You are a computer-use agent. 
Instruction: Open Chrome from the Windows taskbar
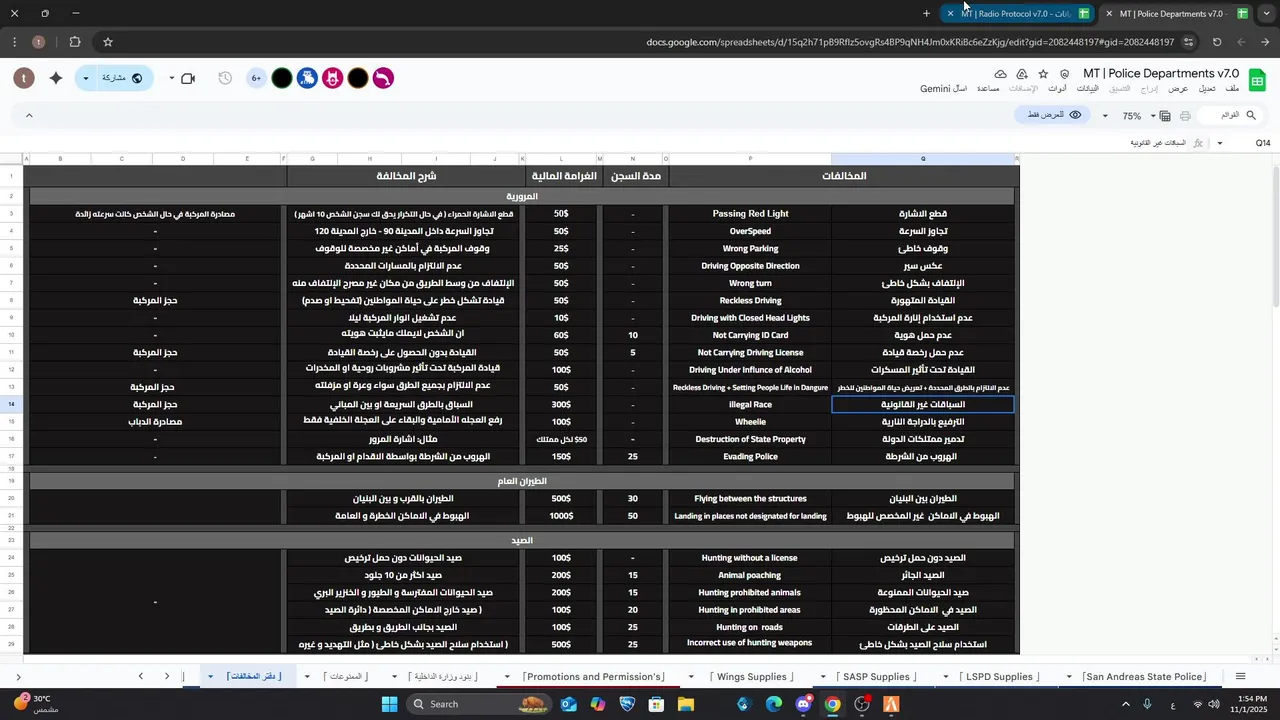tap(832, 704)
